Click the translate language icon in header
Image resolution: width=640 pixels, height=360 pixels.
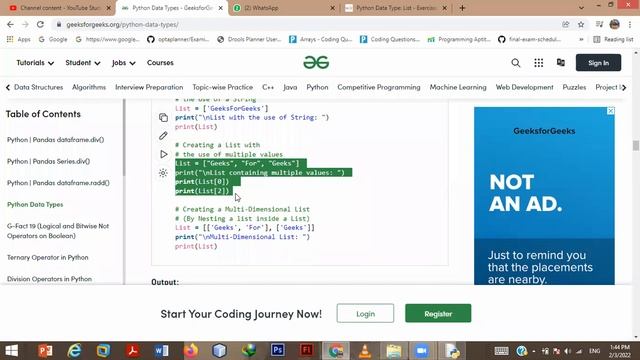coord(561,62)
